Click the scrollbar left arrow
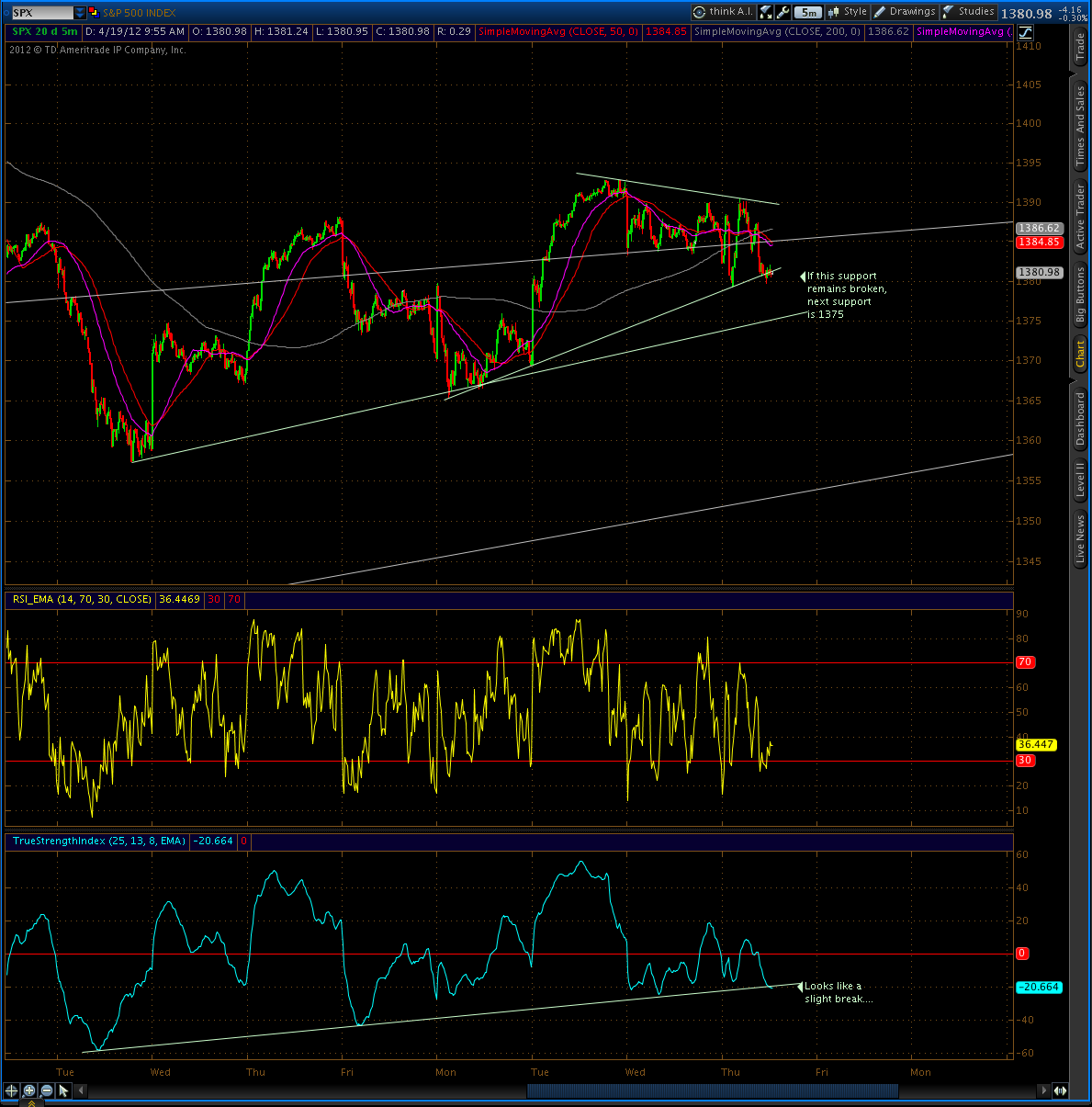 click(82, 1090)
